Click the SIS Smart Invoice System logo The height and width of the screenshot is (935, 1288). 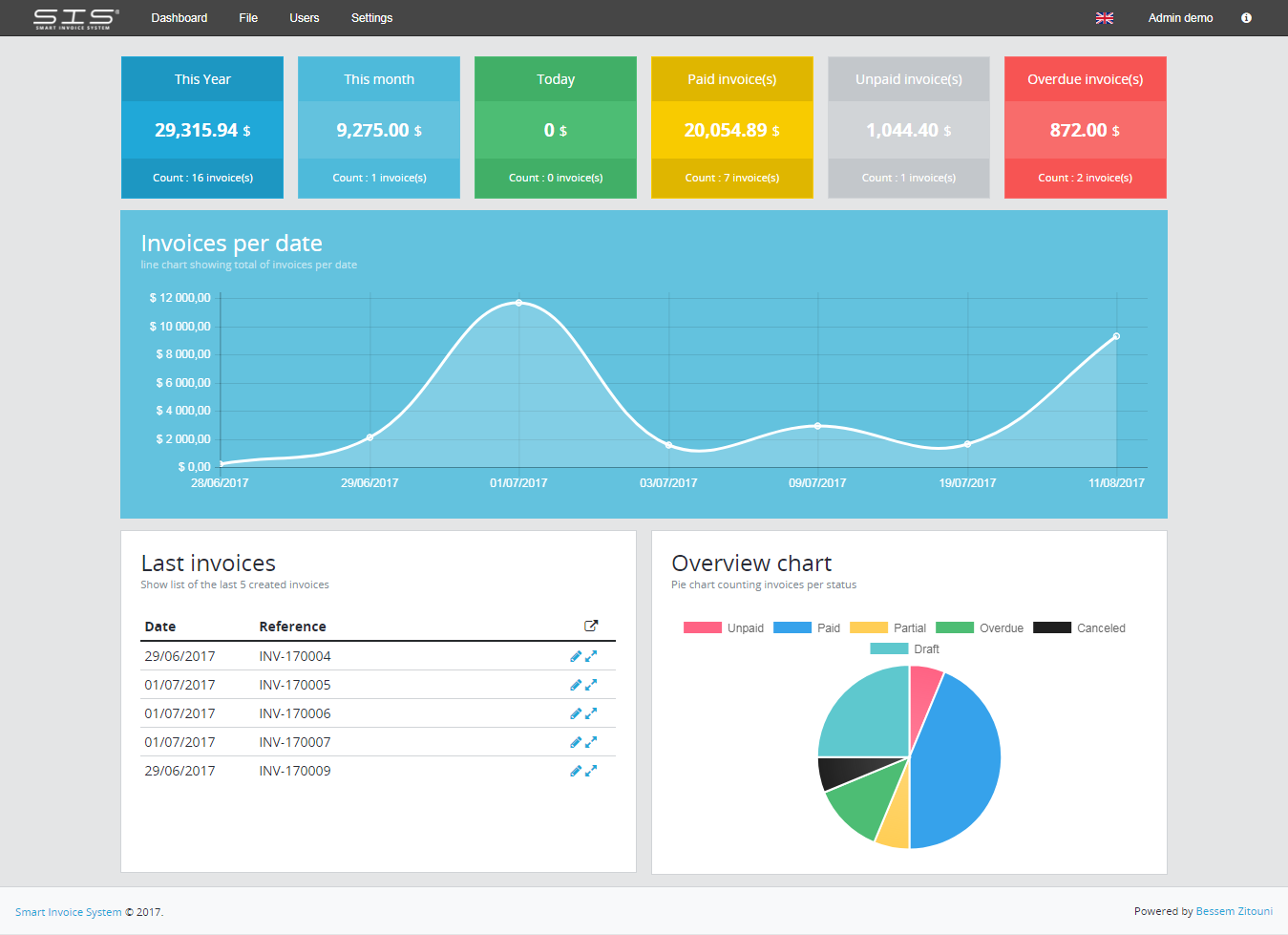[72, 17]
